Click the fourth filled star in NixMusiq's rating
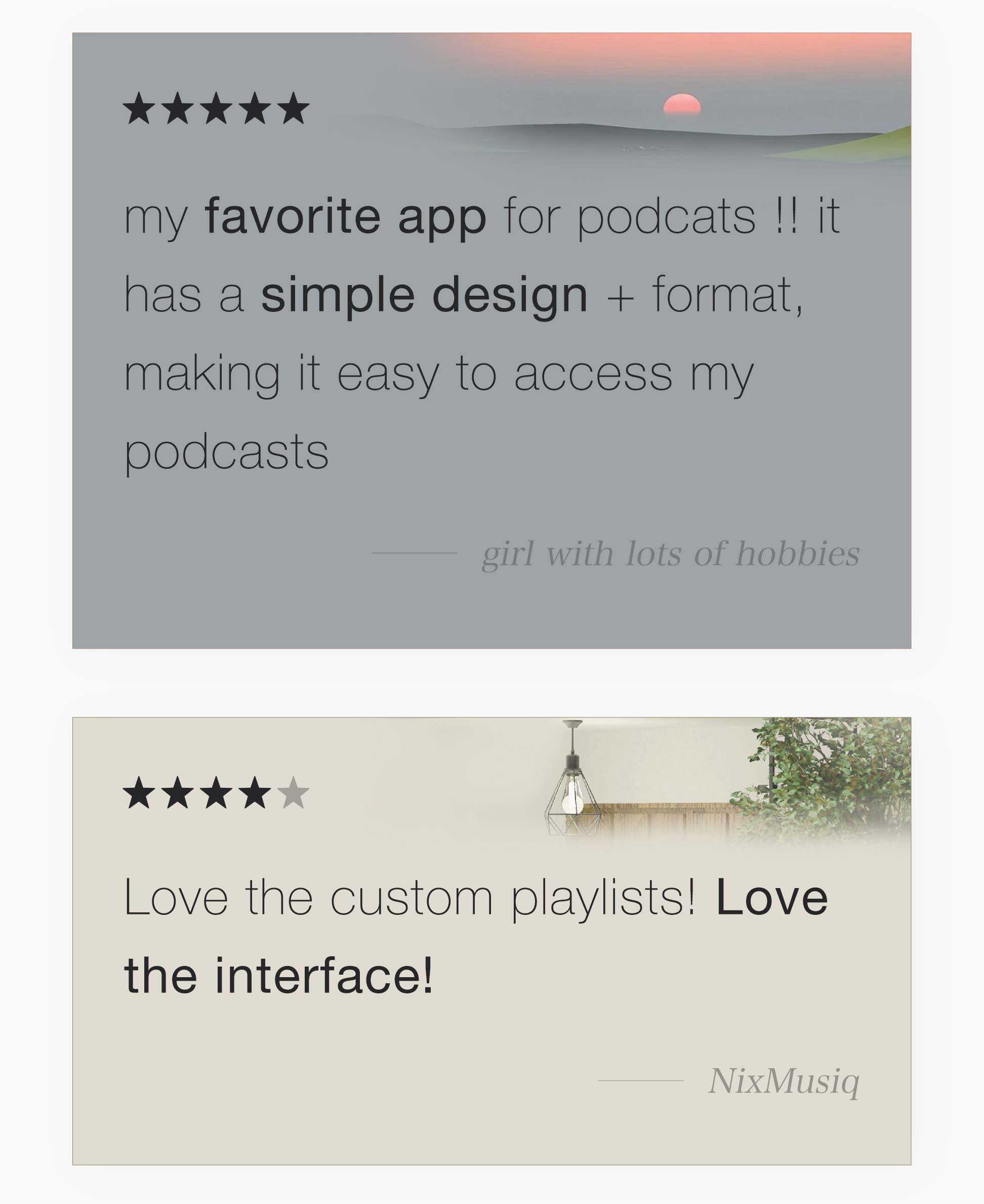 (x=255, y=792)
